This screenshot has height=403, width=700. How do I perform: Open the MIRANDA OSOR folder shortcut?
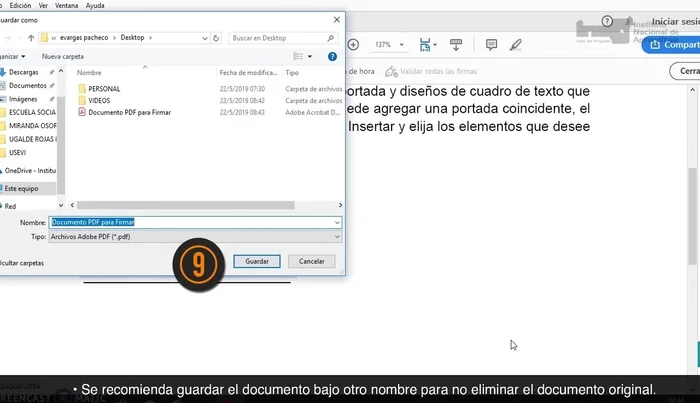33,125
